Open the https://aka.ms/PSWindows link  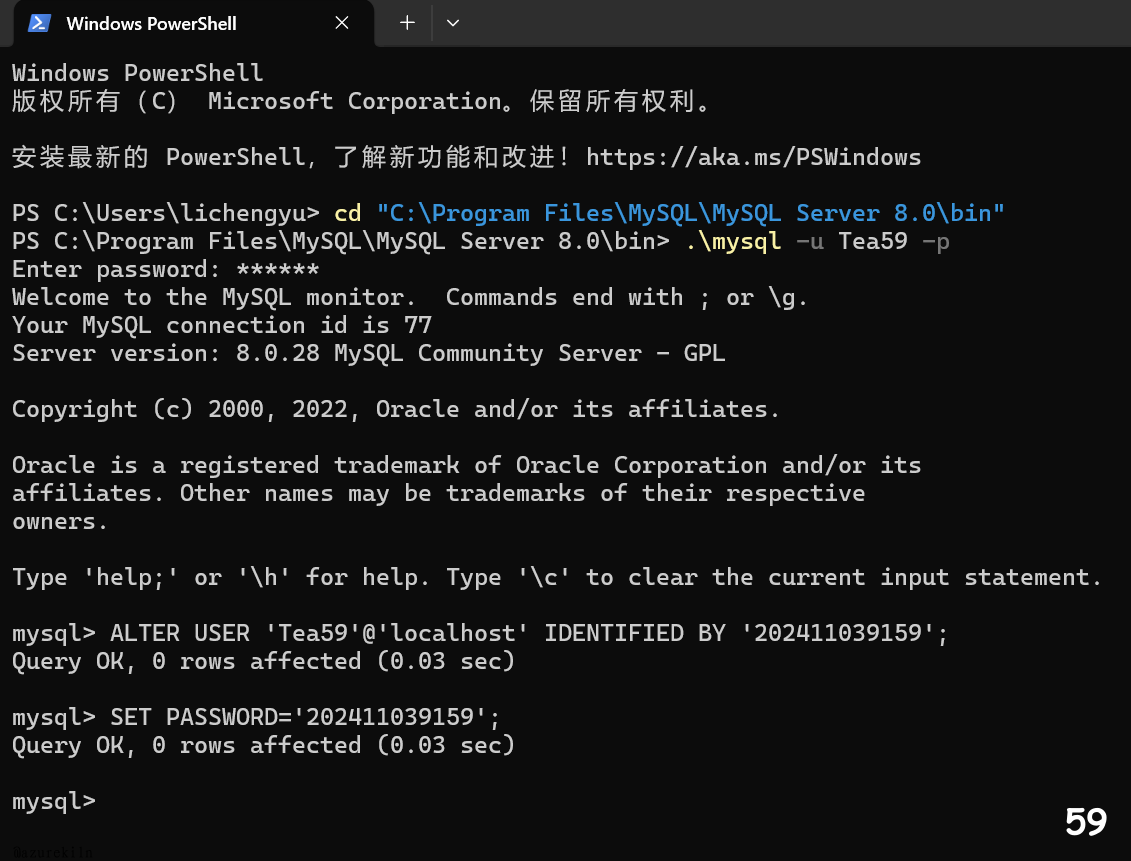[753, 157]
